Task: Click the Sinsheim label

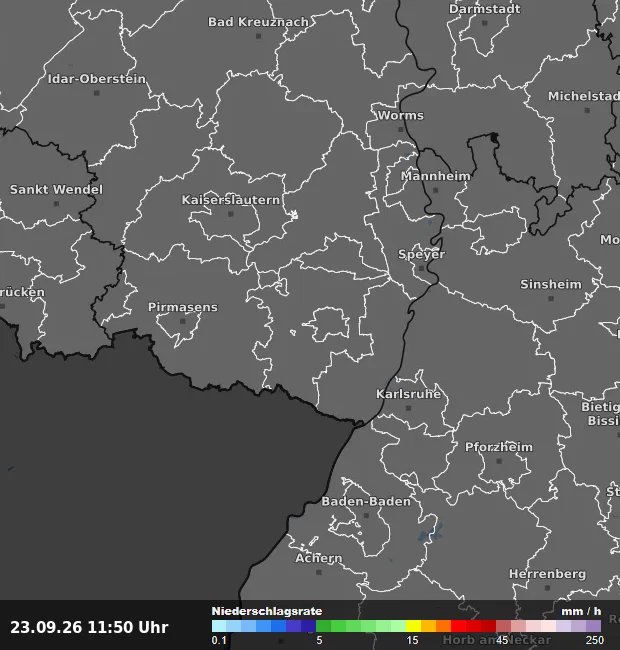Action: pos(551,284)
